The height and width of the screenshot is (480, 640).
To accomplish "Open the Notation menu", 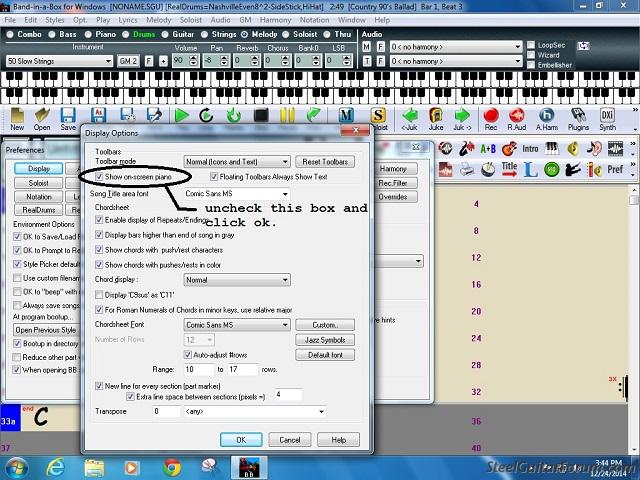I will click(314, 20).
